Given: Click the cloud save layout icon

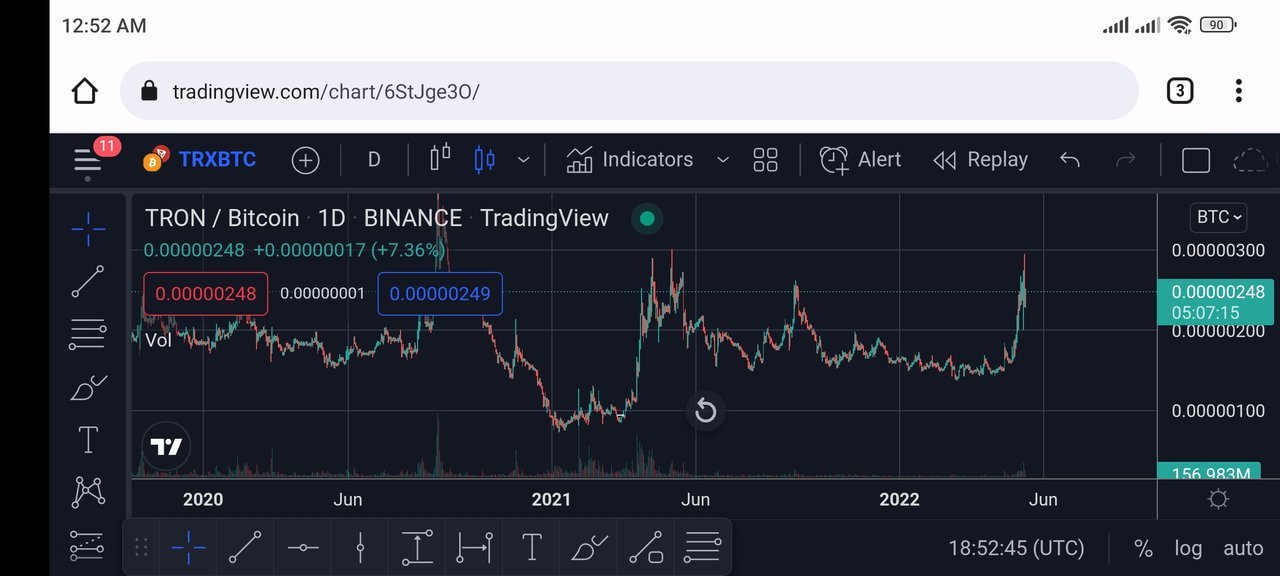Looking at the screenshot, I should click(1250, 160).
